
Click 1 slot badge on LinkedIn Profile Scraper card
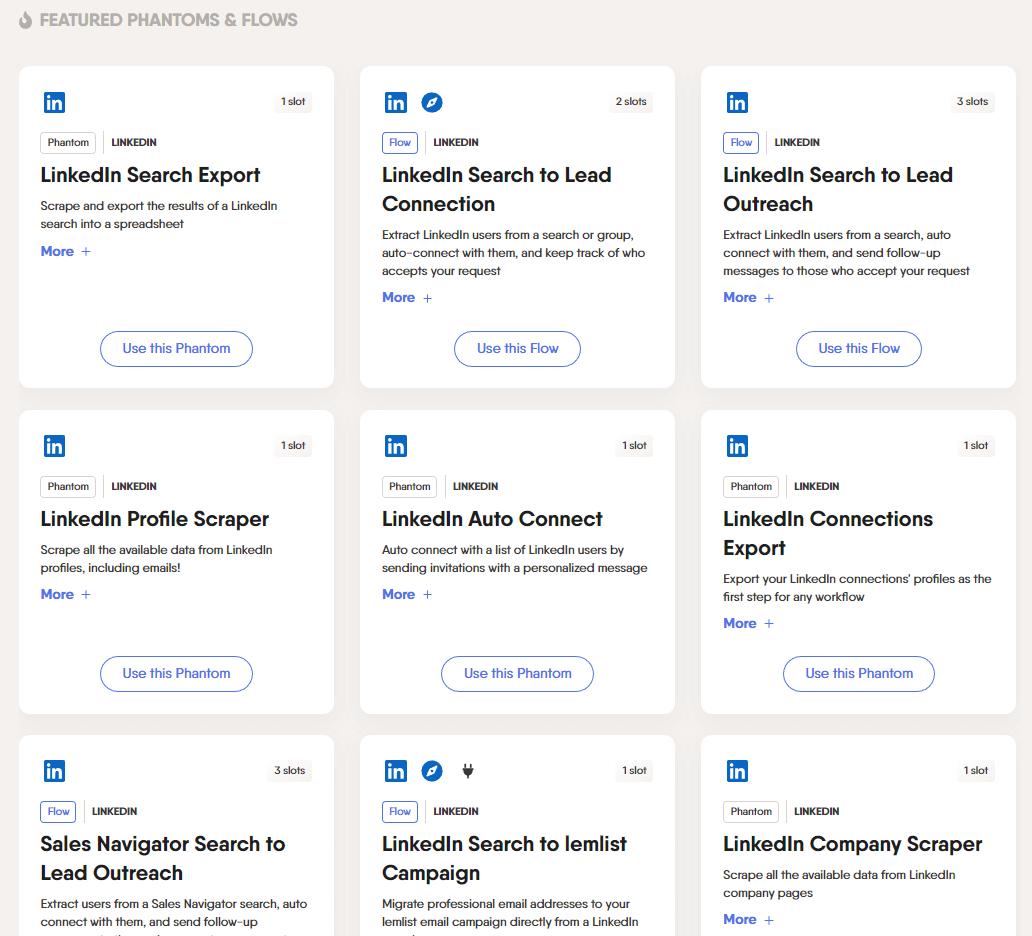coord(293,446)
